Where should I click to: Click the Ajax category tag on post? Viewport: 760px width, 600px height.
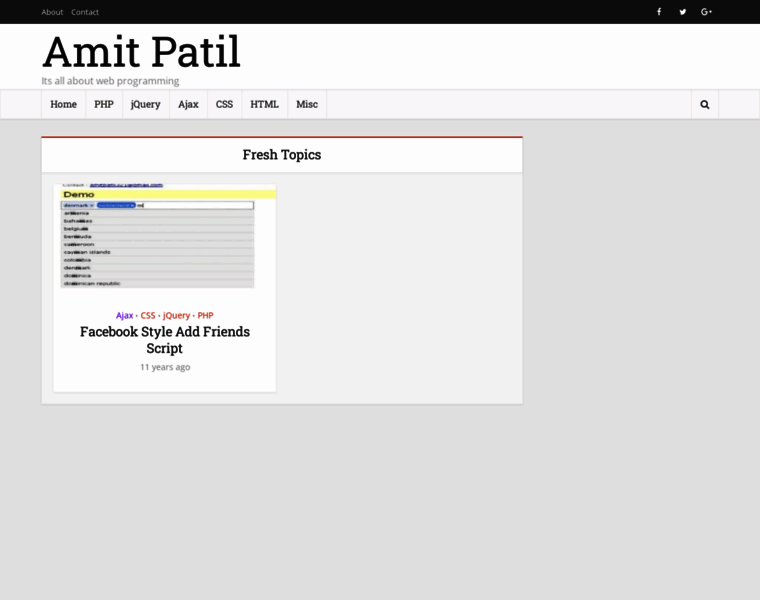coord(125,316)
